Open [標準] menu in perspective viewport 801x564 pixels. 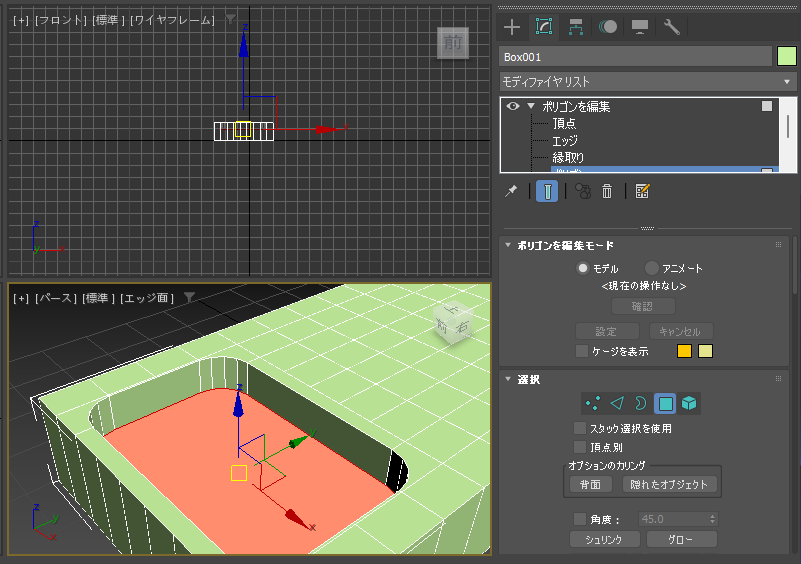[x=99, y=298]
